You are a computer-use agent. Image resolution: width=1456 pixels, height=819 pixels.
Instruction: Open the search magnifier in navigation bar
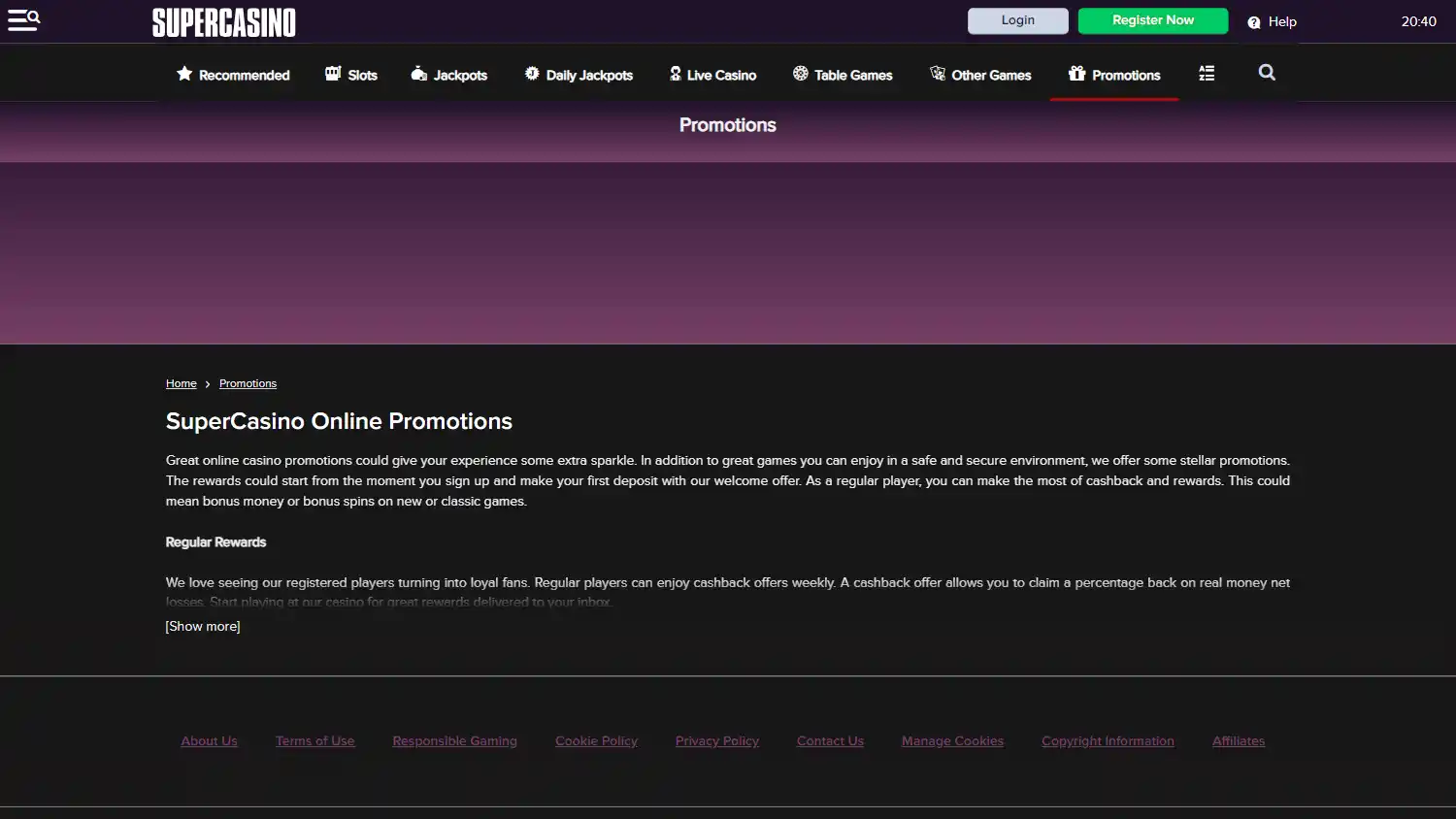pos(1267,72)
